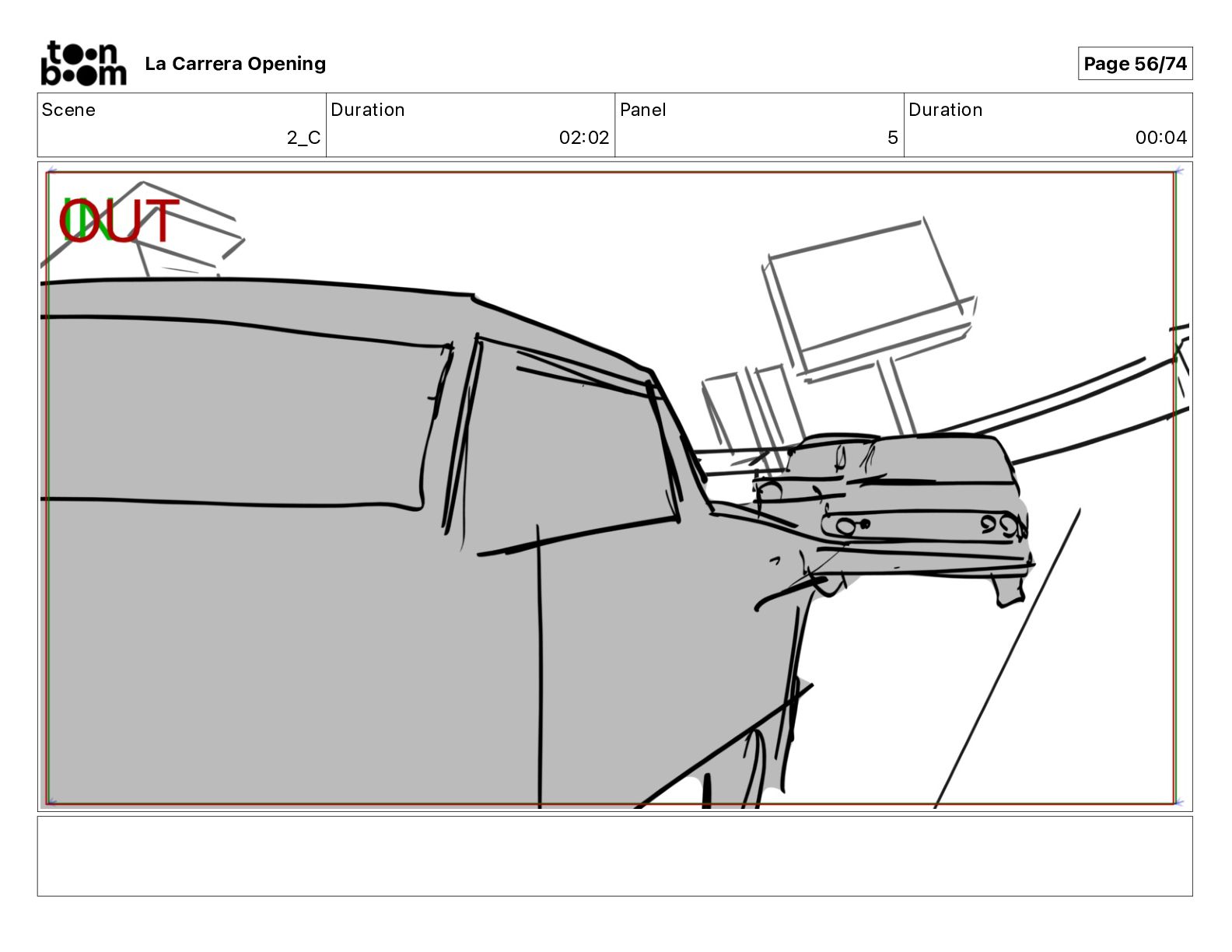Click the panel duration value '00:04'
Viewport: 1232px width, 952px height.
1161,138
